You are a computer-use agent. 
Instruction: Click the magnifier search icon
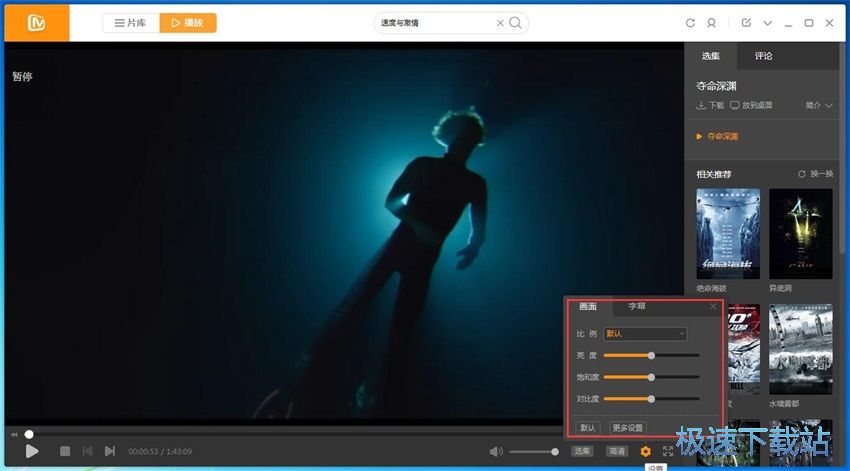(516, 23)
